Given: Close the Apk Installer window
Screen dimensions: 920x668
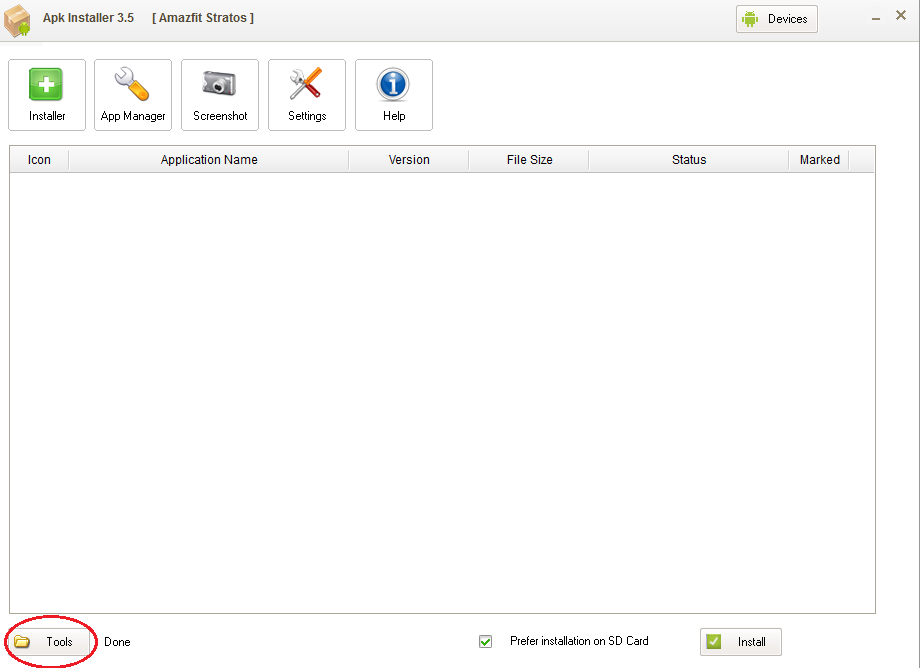Looking at the screenshot, I should pos(901,15).
